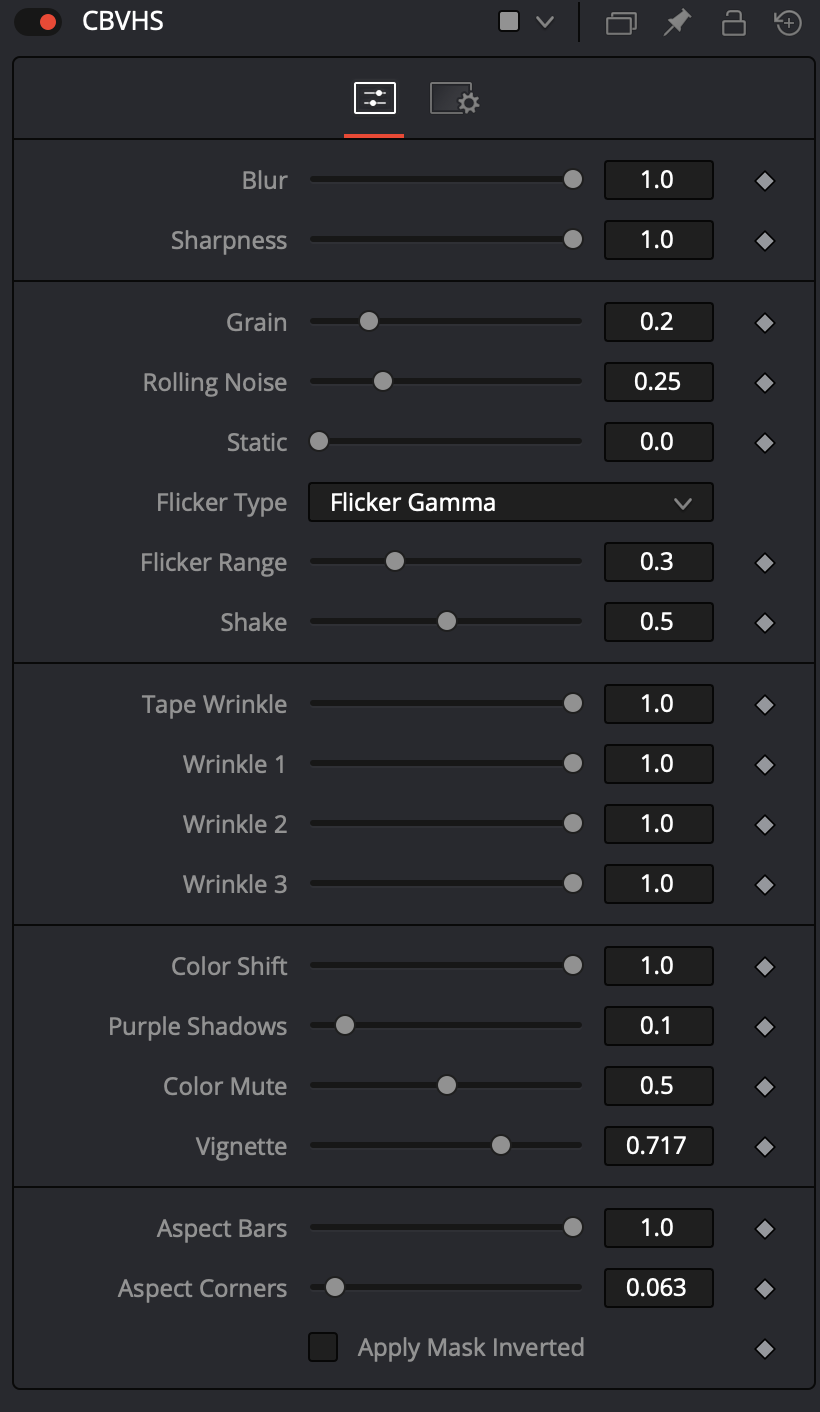Open the Flicker Type dropdown
The height and width of the screenshot is (1412, 820).
click(x=510, y=502)
